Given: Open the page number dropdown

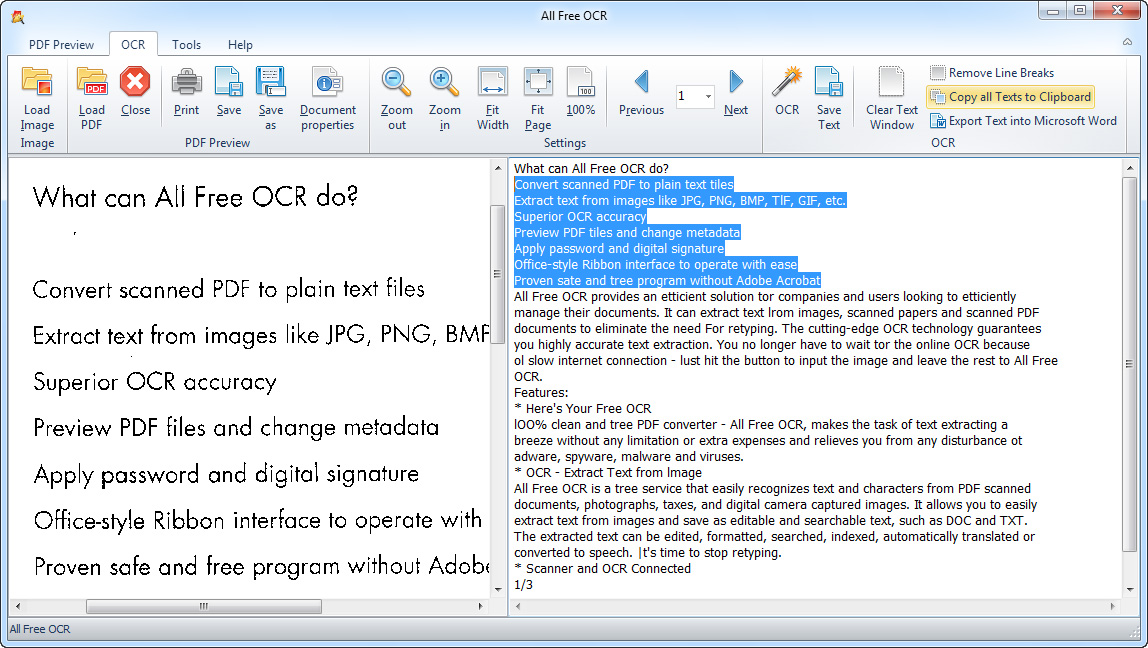Looking at the screenshot, I should coord(708,96).
